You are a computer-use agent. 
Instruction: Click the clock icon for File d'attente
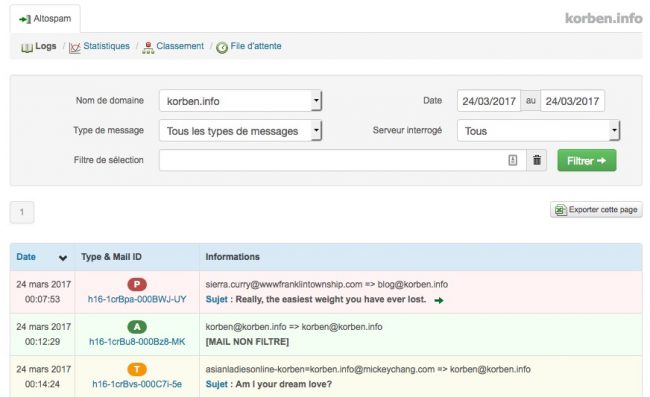coord(222,48)
